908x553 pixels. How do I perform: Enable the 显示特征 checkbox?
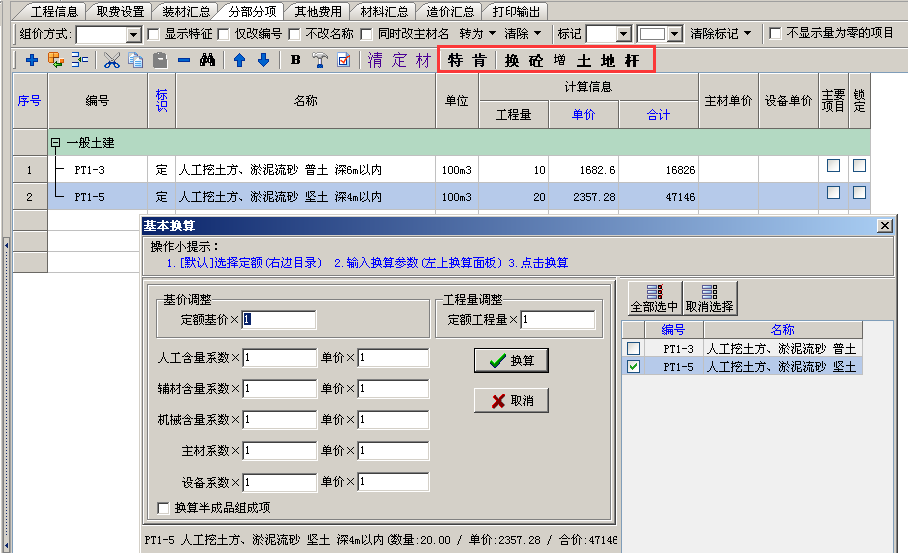154,34
